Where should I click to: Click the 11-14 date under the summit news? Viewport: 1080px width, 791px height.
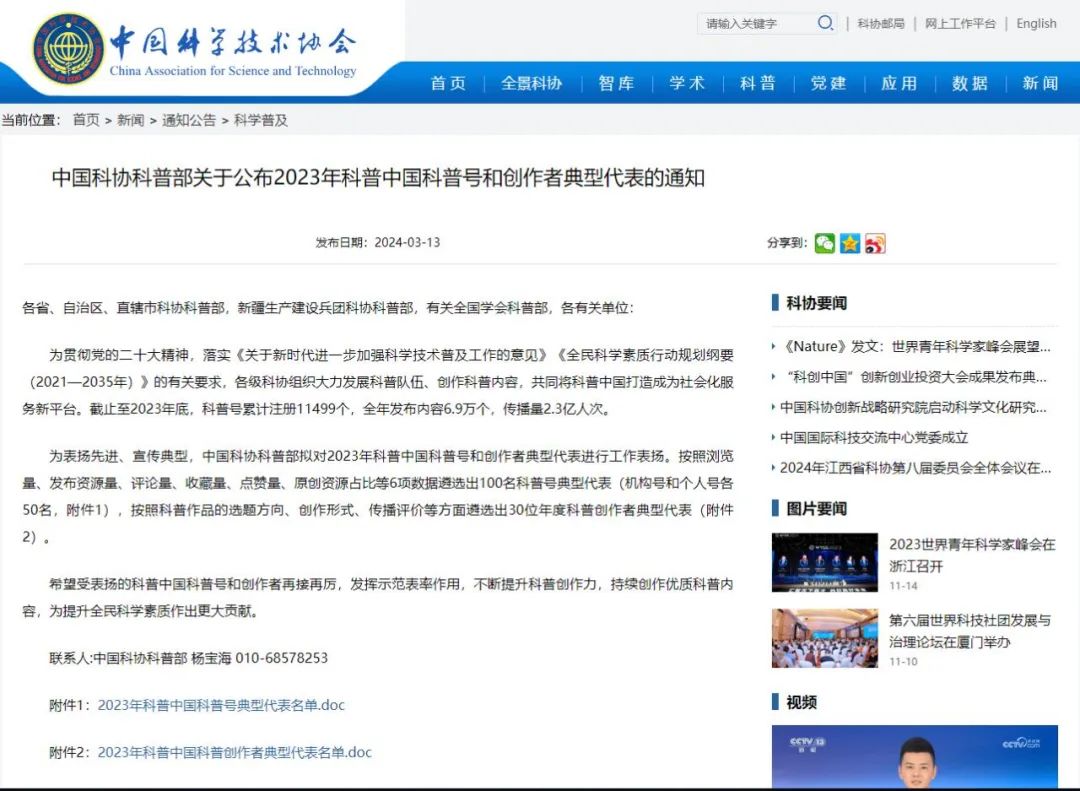[x=903, y=586]
